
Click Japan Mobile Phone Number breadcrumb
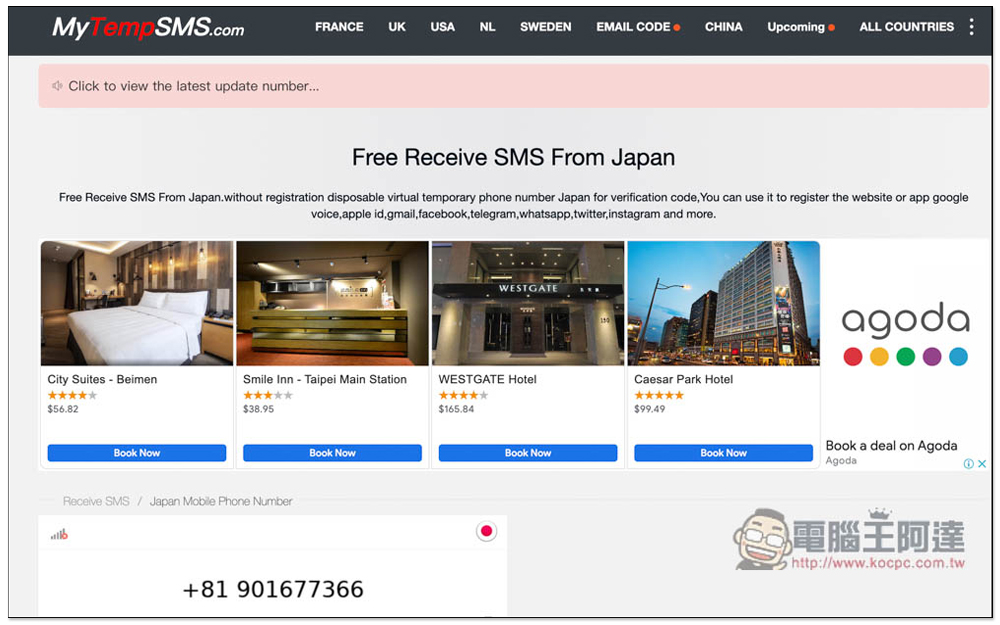pos(221,501)
